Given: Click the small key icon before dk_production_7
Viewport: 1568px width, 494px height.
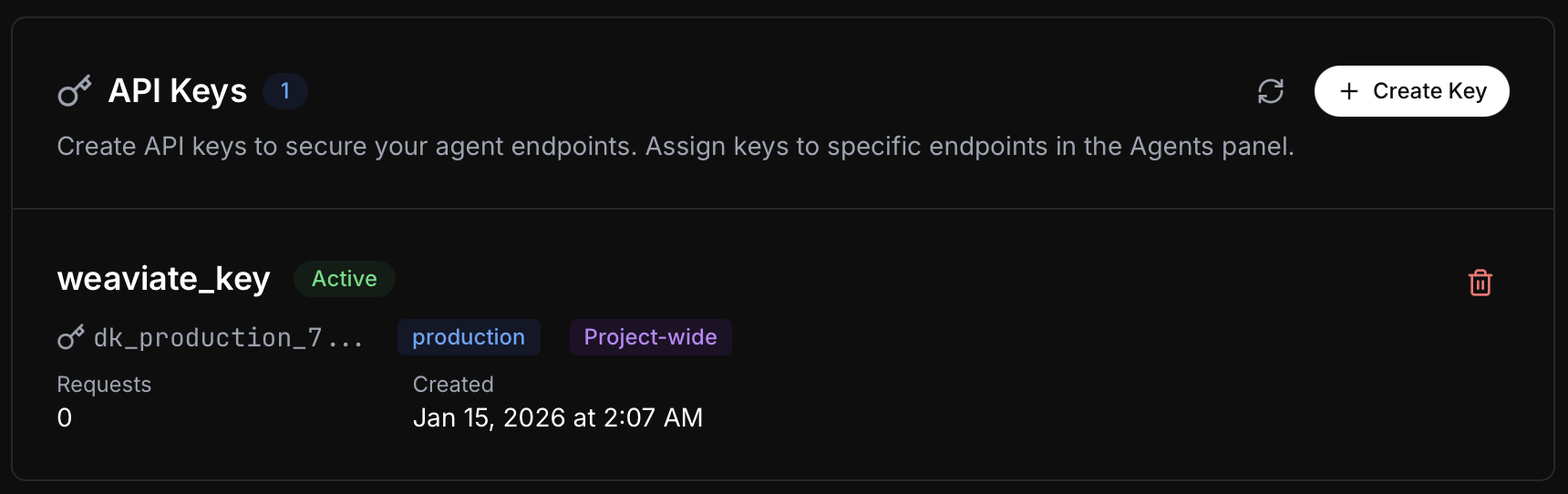Looking at the screenshot, I should pos(70,337).
